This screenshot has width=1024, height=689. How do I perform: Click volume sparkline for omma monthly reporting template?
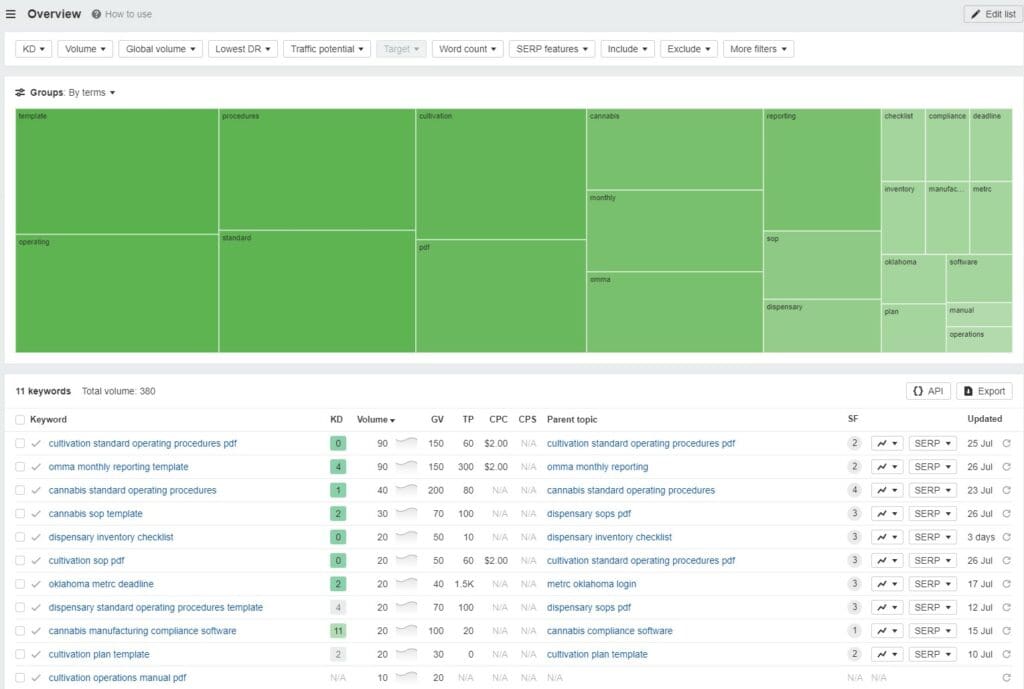click(x=406, y=466)
